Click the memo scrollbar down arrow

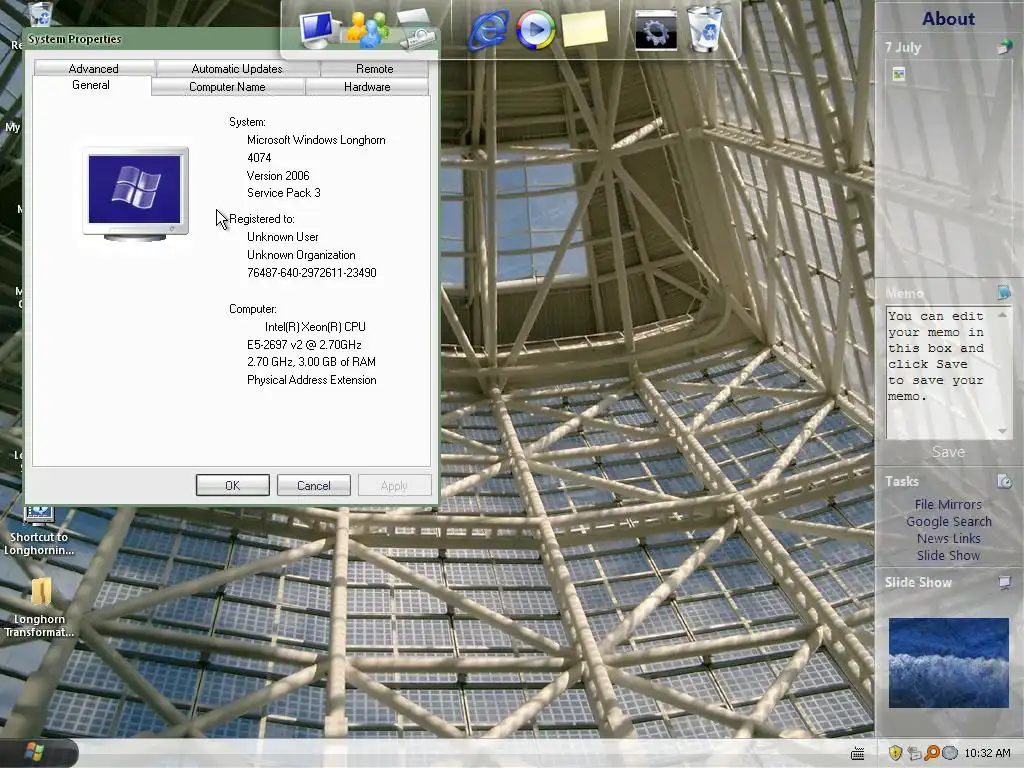coord(1002,431)
